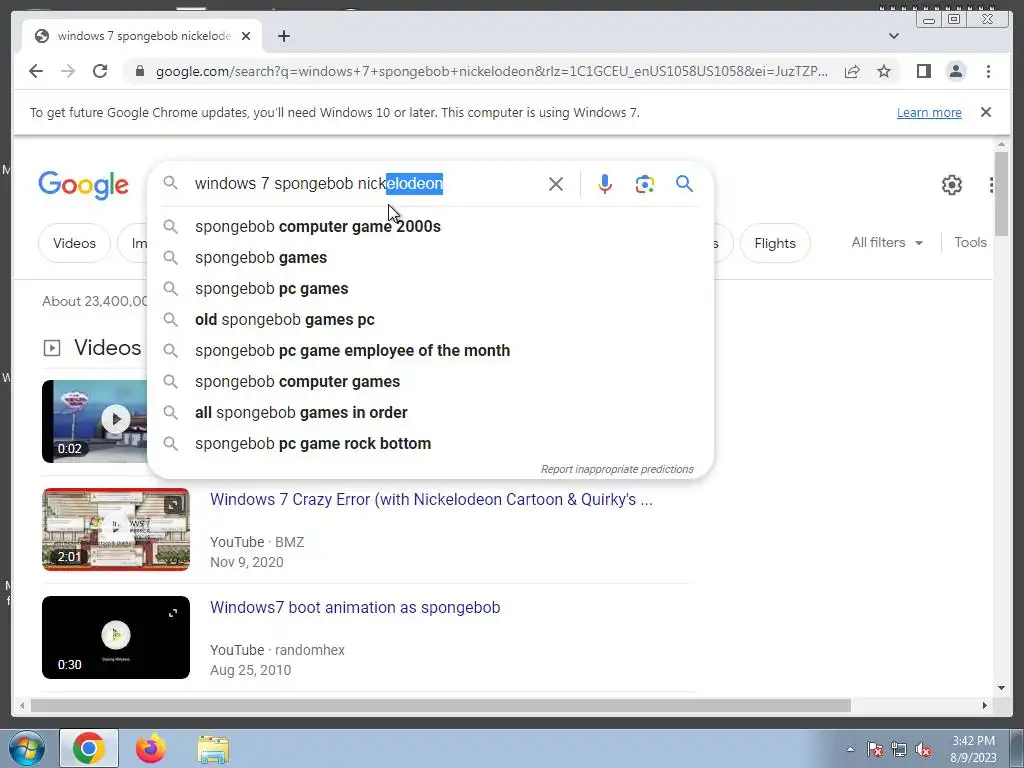
Task: Go back to previous page
Action: 36,71
